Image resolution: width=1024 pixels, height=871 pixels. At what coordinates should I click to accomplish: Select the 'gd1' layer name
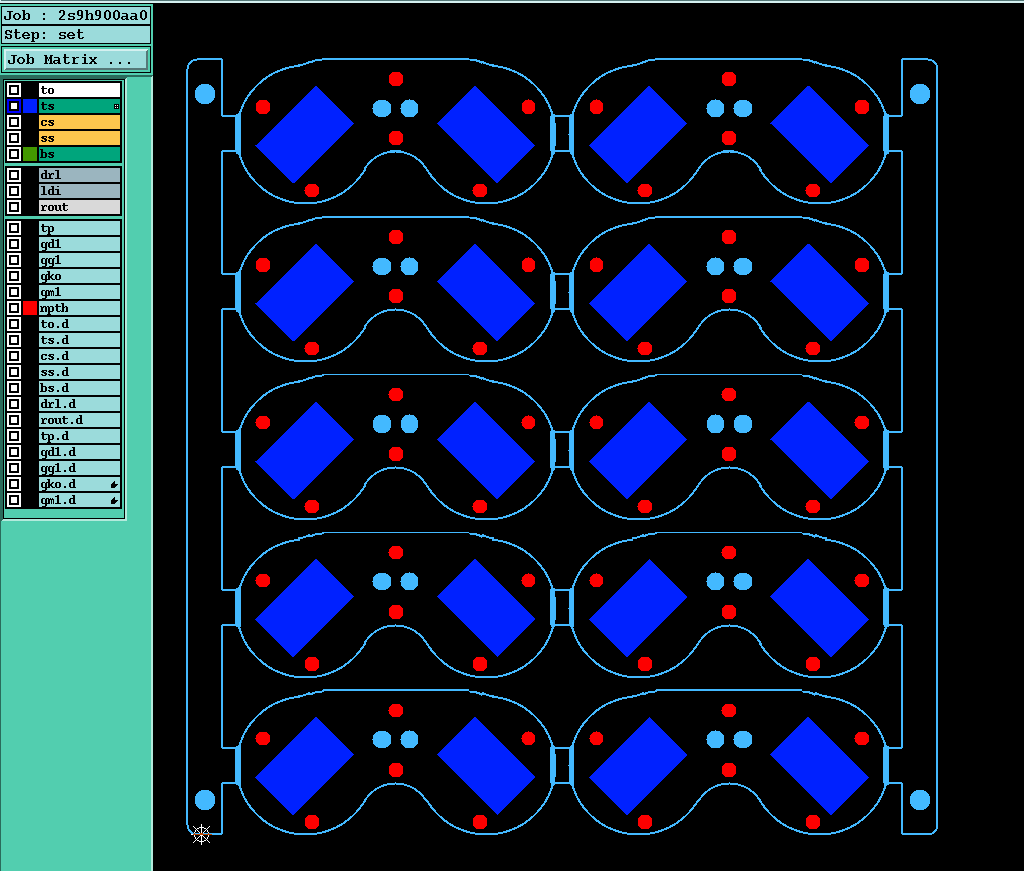(x=80, y=244)
